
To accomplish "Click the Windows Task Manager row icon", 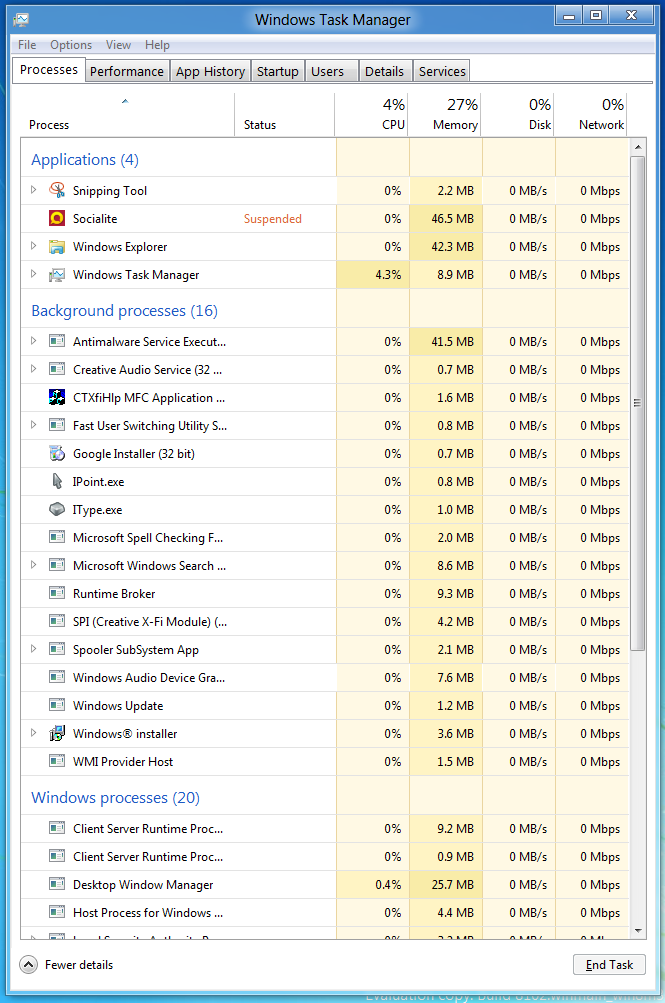I will (57, 274).
